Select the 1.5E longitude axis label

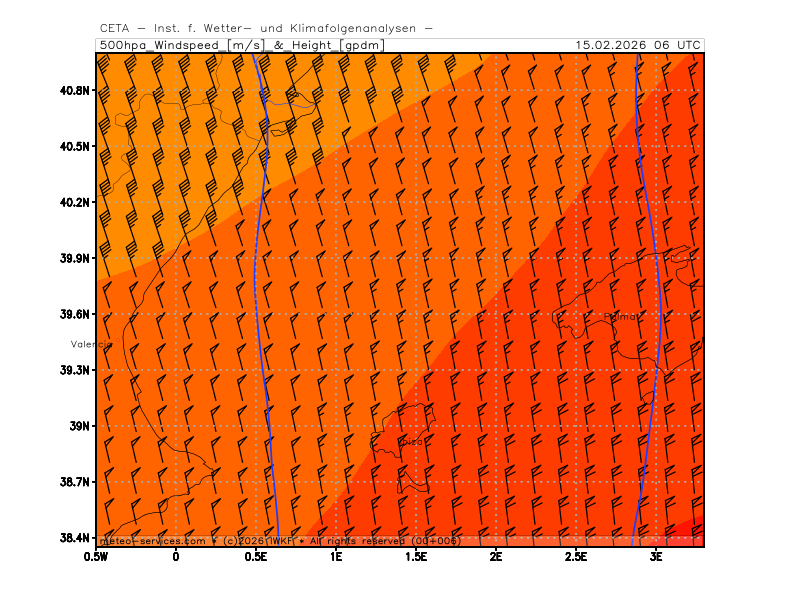coord(416,556)
